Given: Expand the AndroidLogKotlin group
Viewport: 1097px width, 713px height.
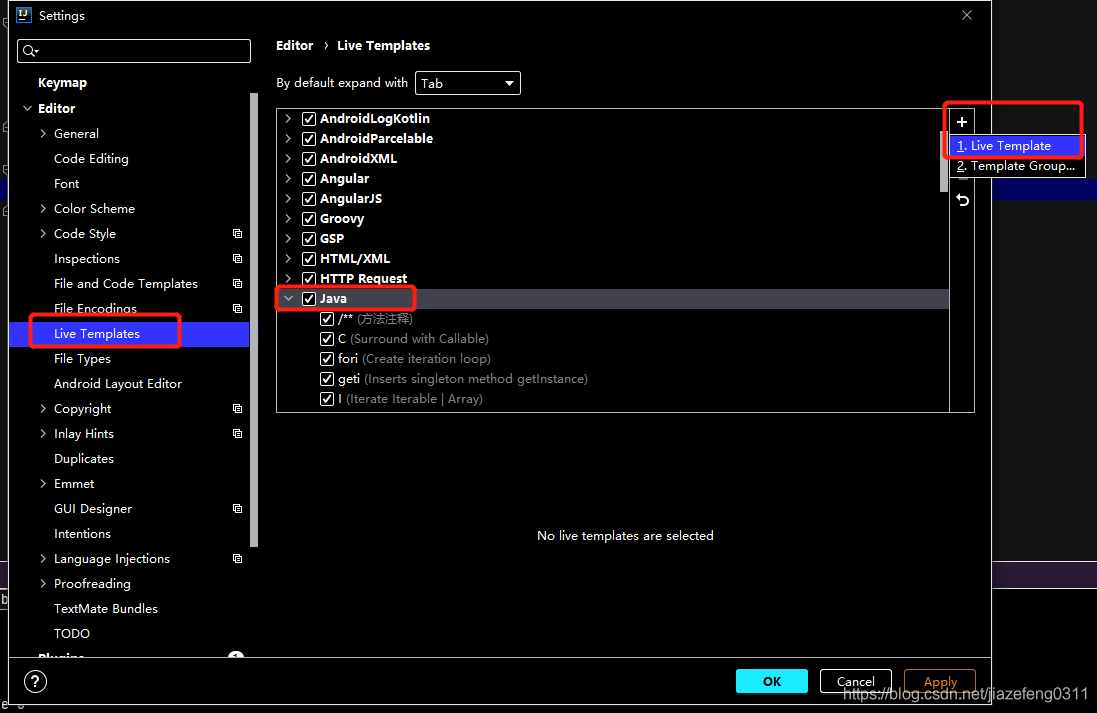Looking at the screenshot, I should (x=288, y=118).
